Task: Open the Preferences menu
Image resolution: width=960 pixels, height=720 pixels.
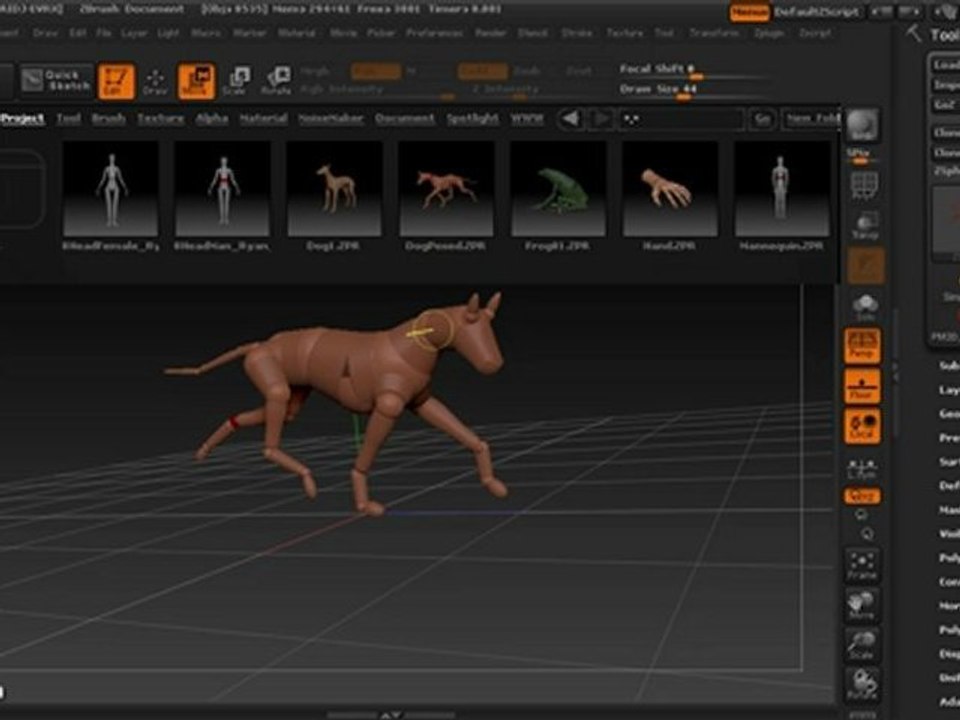Action: coord(433,32)
